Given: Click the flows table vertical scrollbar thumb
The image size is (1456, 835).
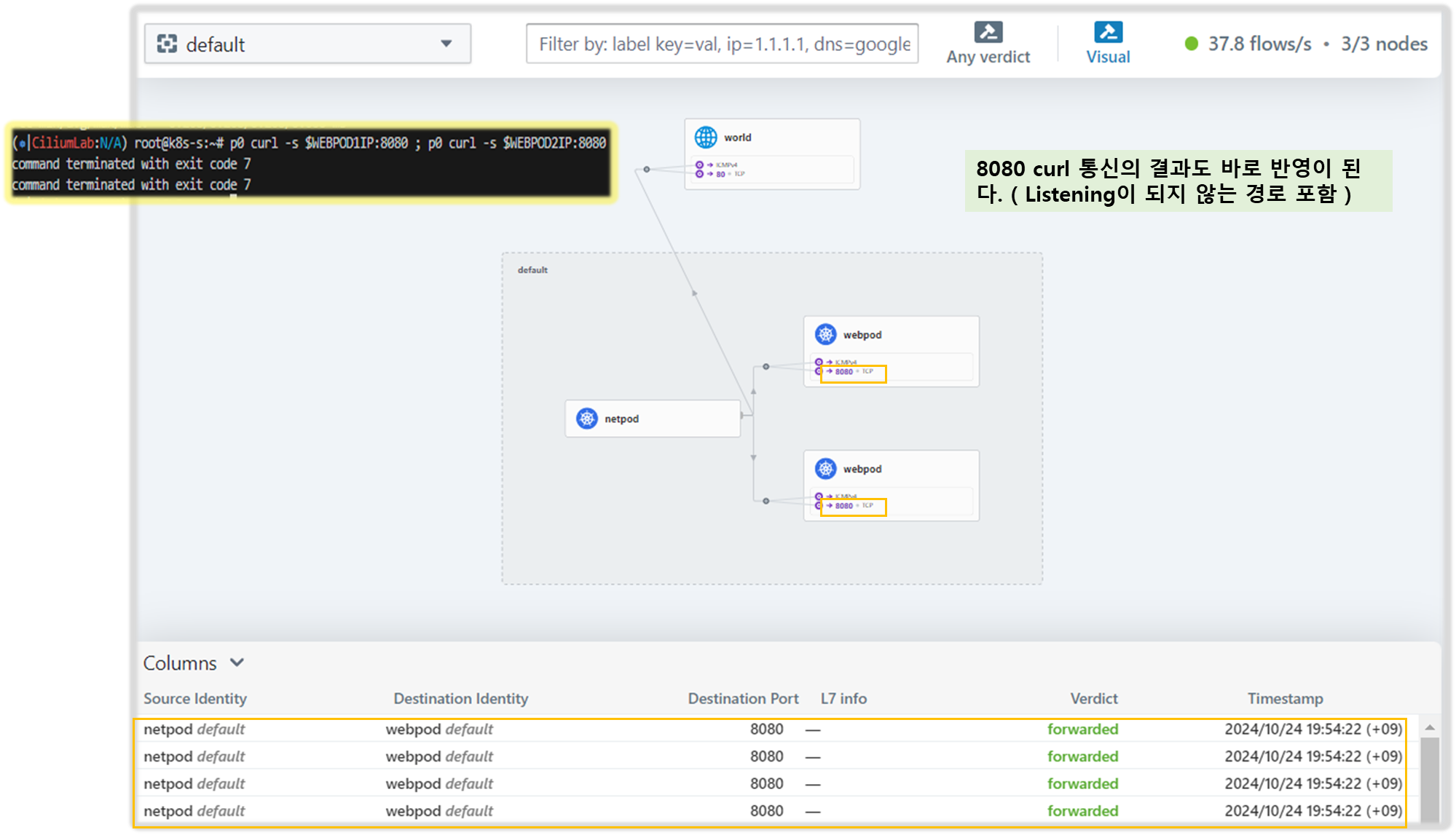Looking at the screenshot, I should click(1430, 779).
